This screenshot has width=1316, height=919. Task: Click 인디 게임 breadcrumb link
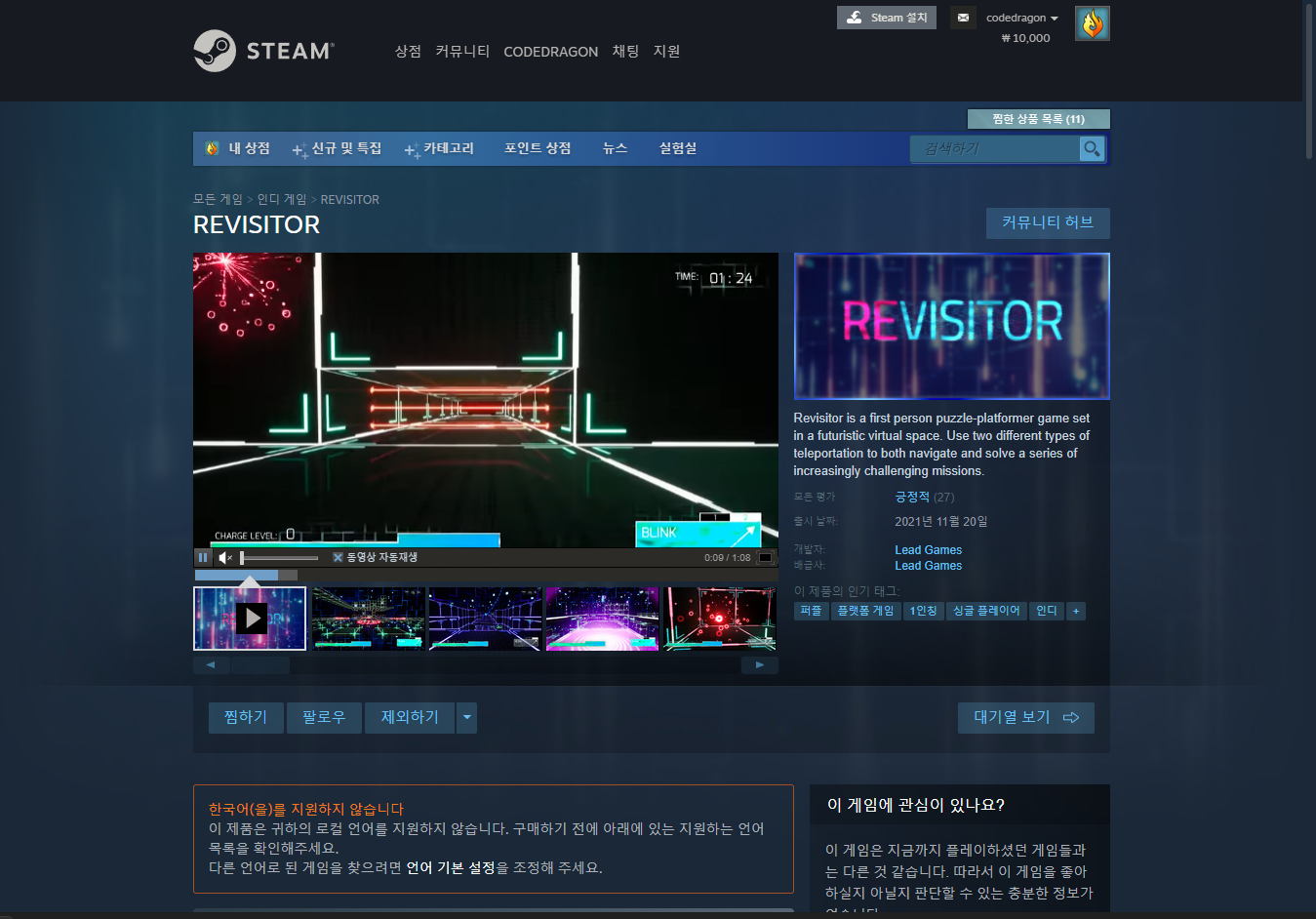[282, 199]
